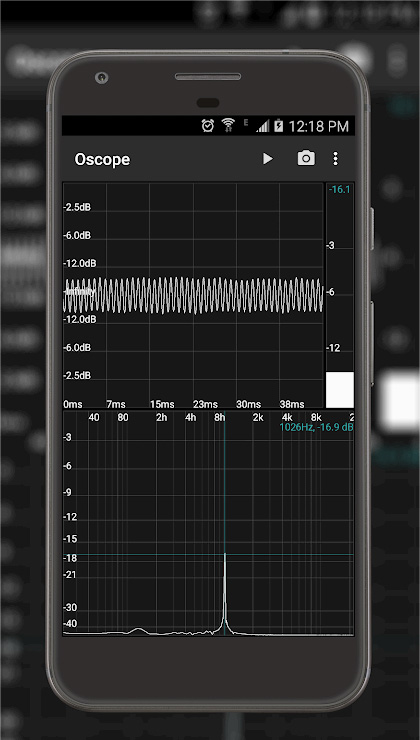Click the 30ms time axis label
This screenshot has width=420, height=740.
click(249, 404)
